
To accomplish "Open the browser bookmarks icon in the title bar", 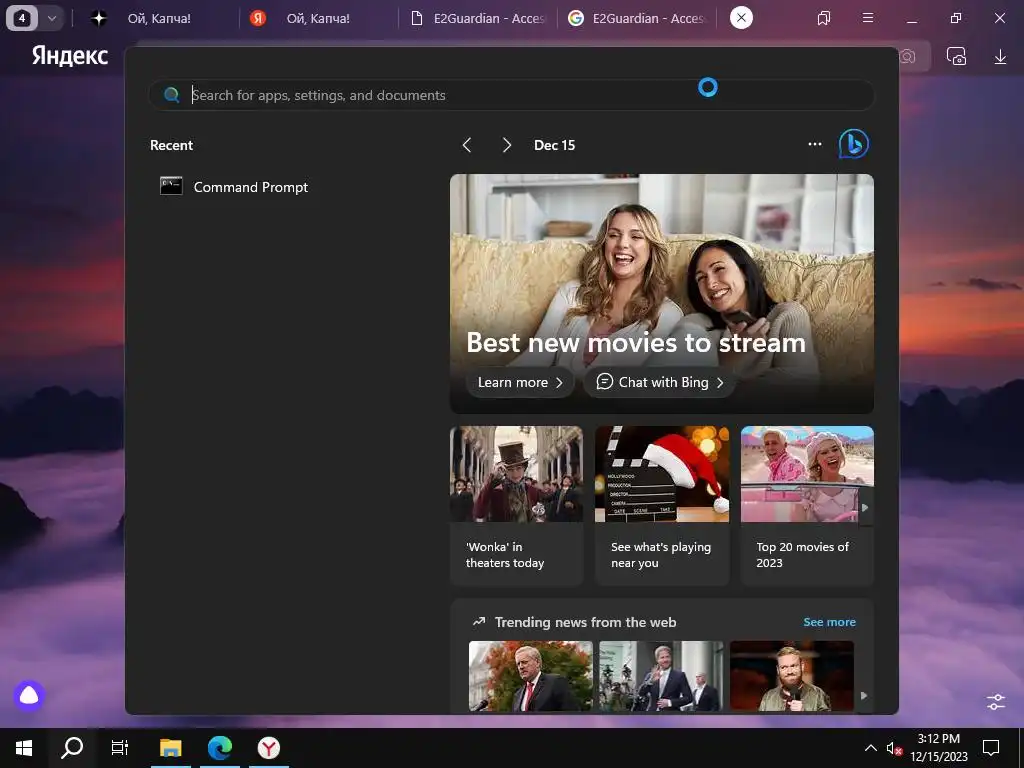I will click(x=824, y=18).
